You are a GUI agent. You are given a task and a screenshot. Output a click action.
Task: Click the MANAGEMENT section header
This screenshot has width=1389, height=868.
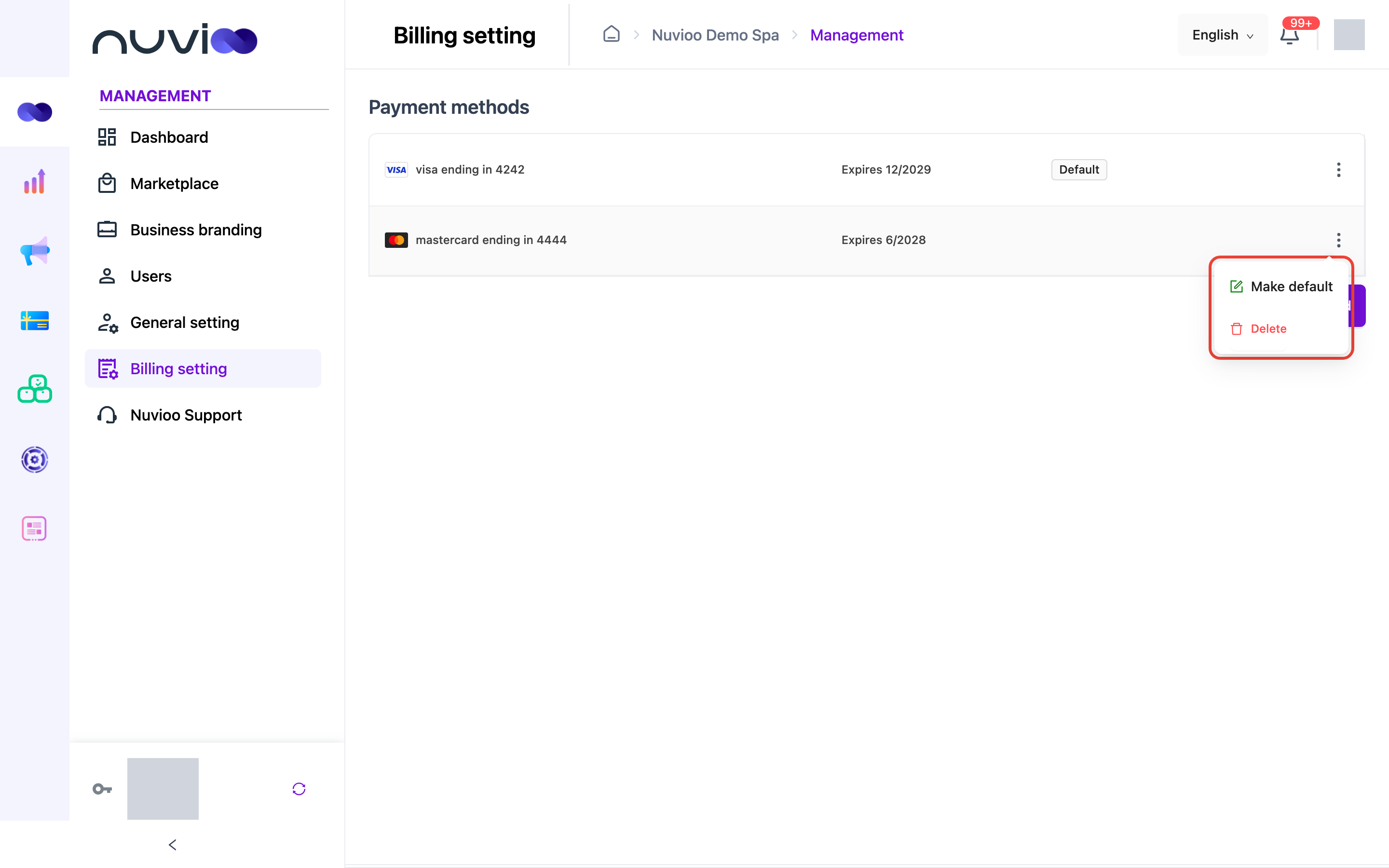pos(156,96)
